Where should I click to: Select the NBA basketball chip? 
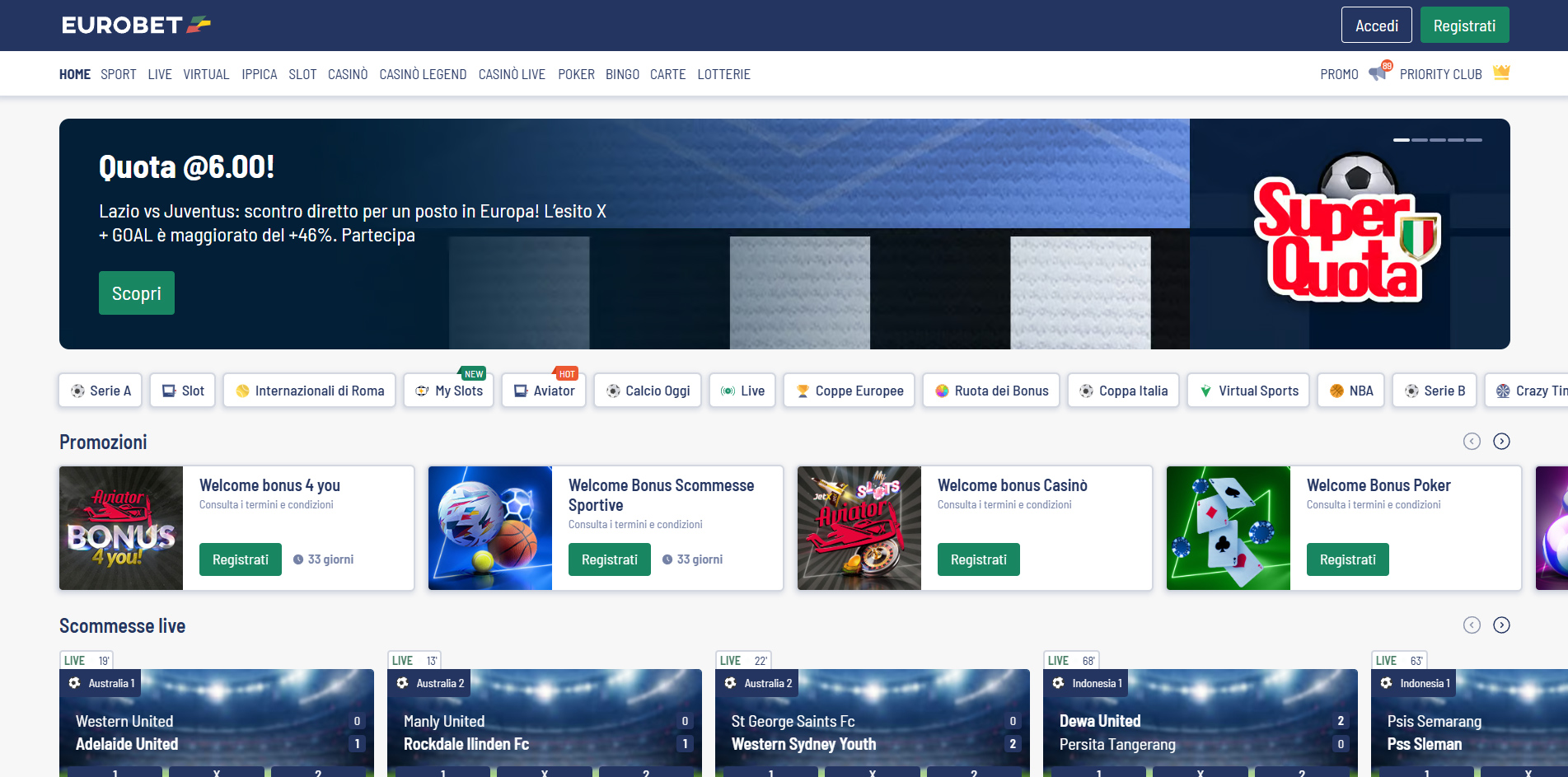coord(1350,391)
